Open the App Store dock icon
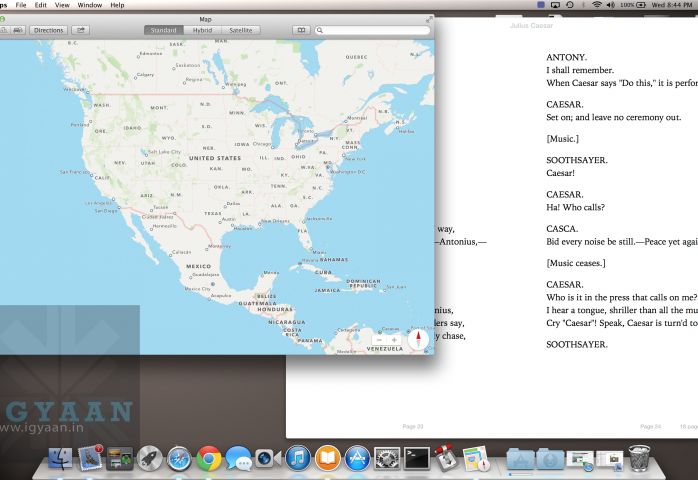This screenshot has height=480, width=698. tap(357, 458)
